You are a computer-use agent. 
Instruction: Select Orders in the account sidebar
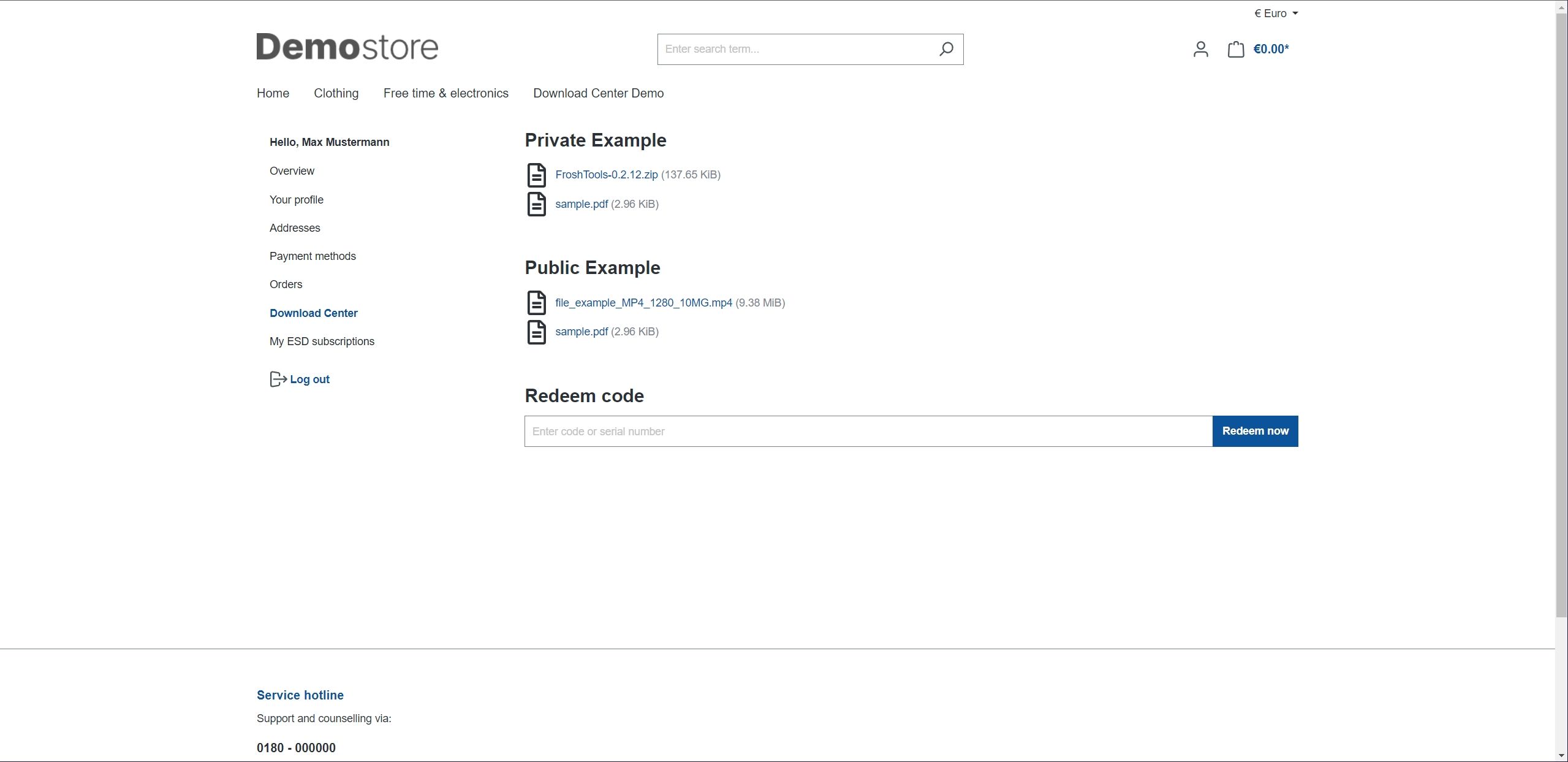(x=286, y=284)
